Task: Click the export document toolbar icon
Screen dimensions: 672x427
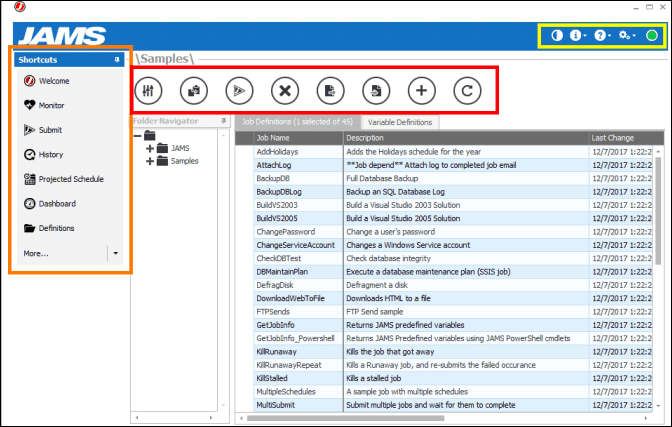Action: point(330,90)
